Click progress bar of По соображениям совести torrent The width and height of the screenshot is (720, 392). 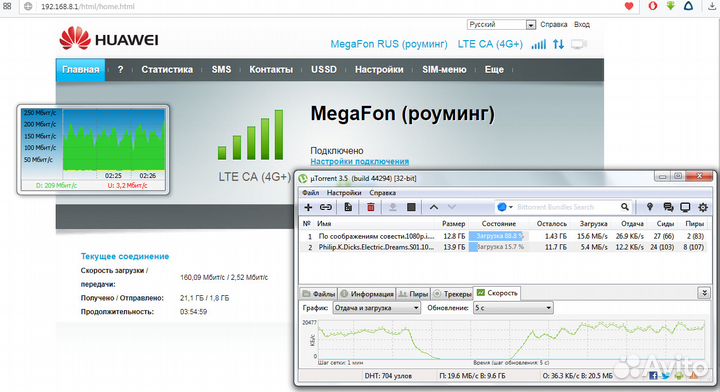point(499,236)
